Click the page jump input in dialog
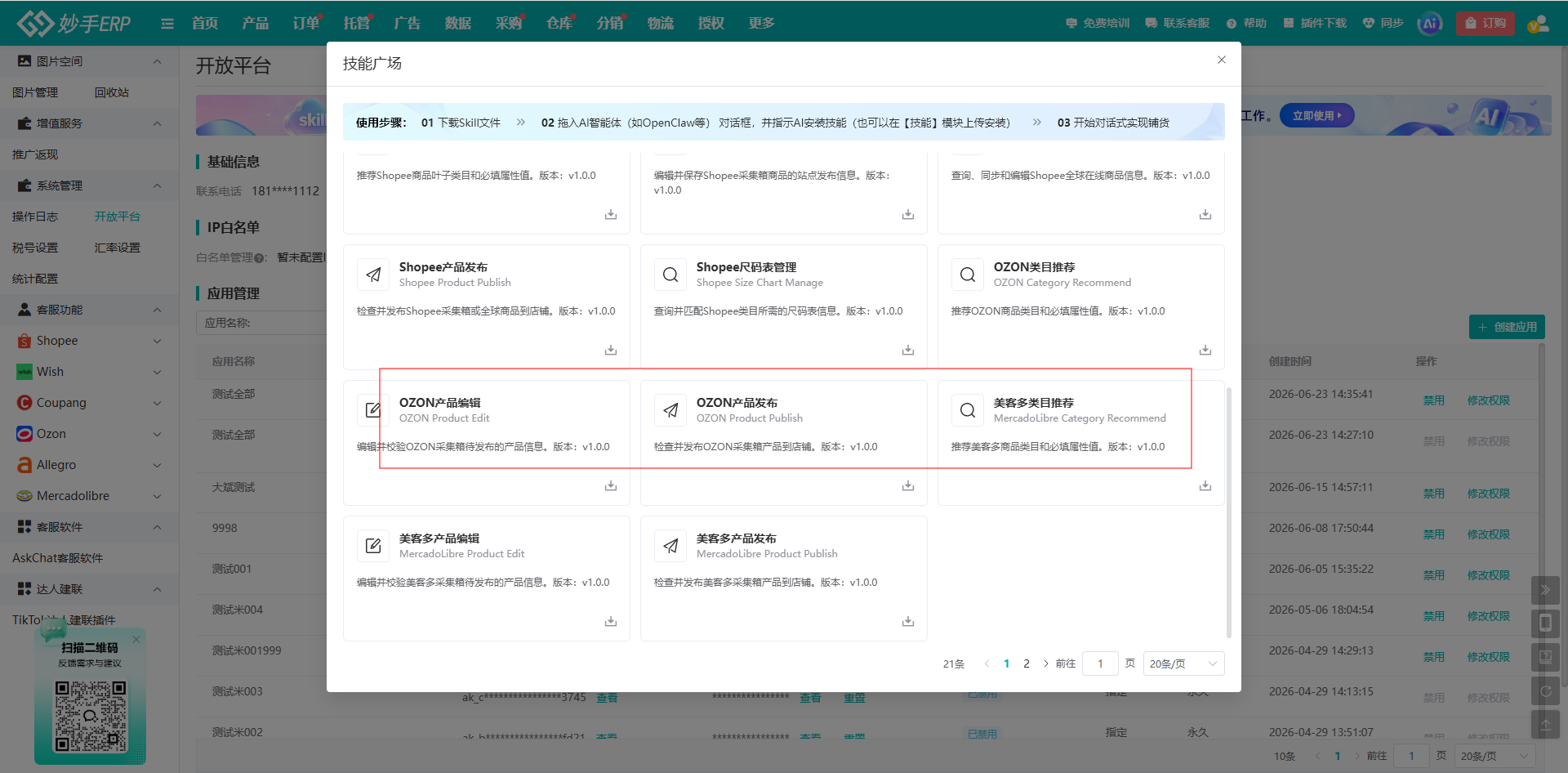 1100,664
